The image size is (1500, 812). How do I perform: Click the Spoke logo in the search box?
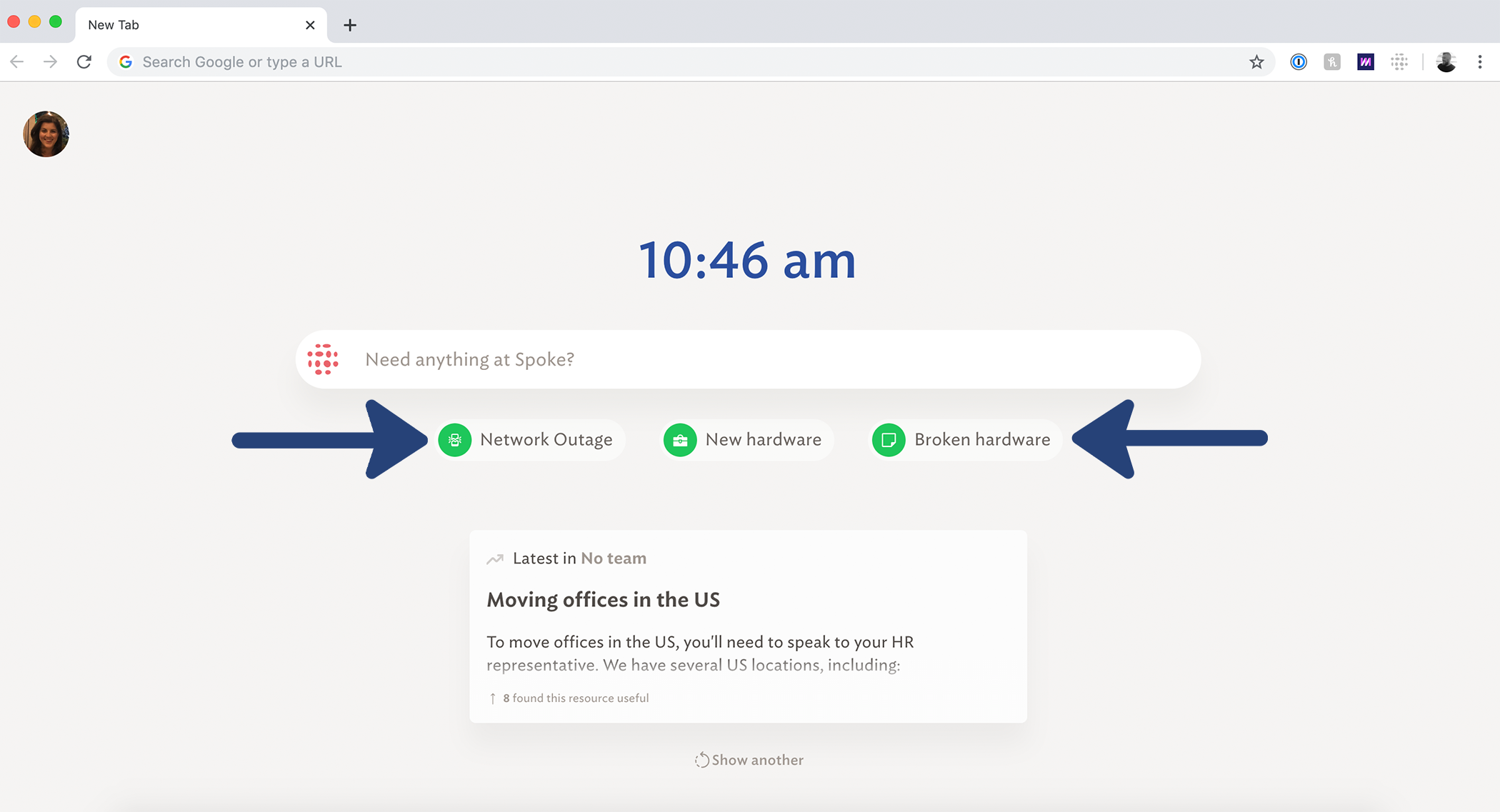(x=323, y=359)
